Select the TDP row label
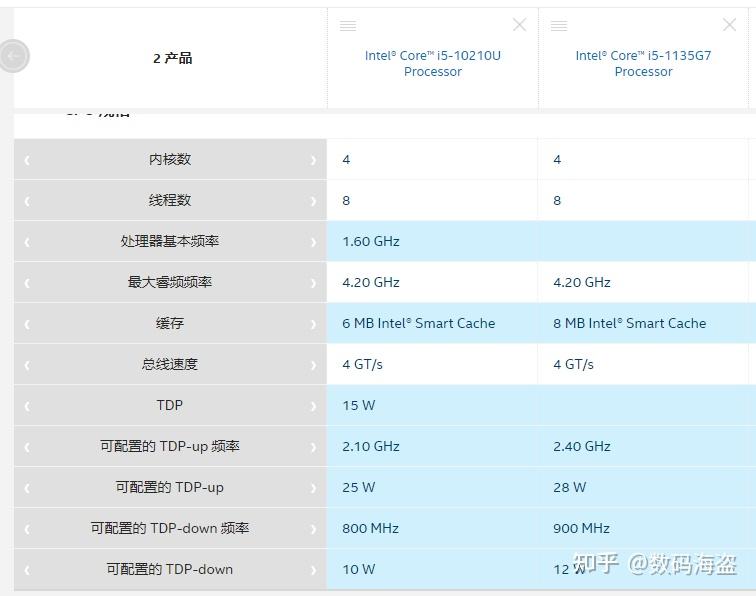This screenshot has height=596, width=756. point(170,405)
